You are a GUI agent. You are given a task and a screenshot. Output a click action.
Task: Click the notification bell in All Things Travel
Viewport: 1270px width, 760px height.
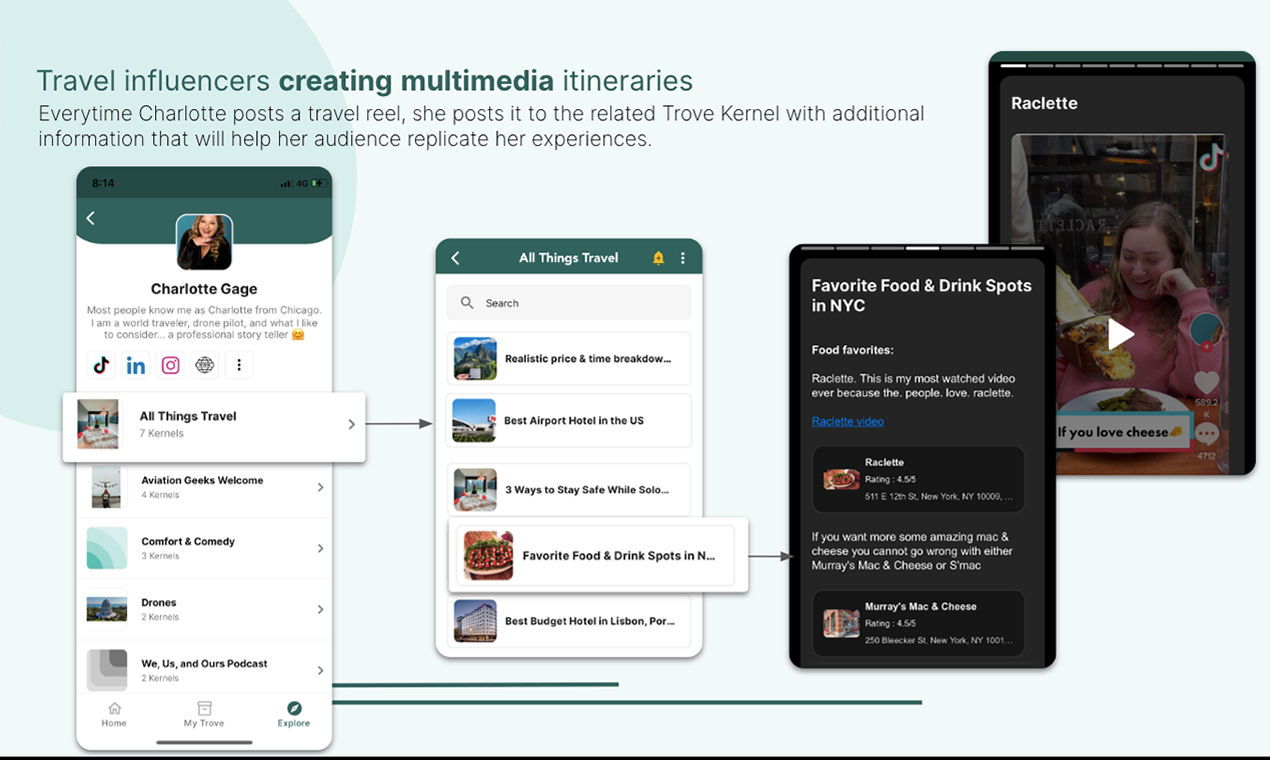pos(658,258)
